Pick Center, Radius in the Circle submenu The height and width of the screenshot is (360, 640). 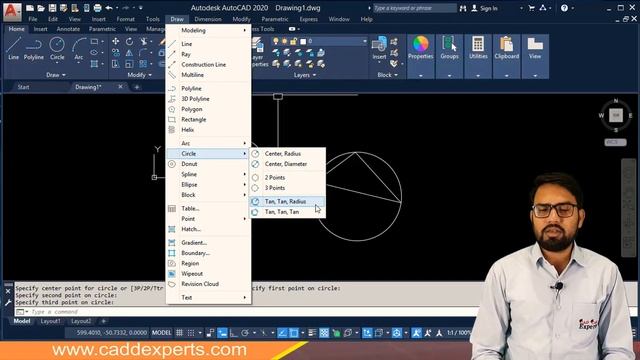287,153
